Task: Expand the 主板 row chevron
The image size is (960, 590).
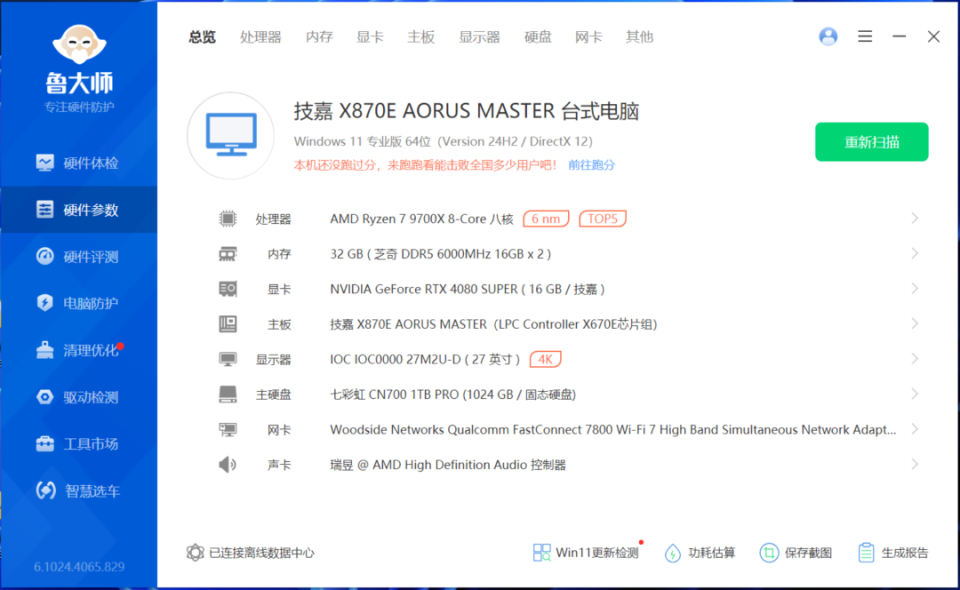Action: point(914,324)
